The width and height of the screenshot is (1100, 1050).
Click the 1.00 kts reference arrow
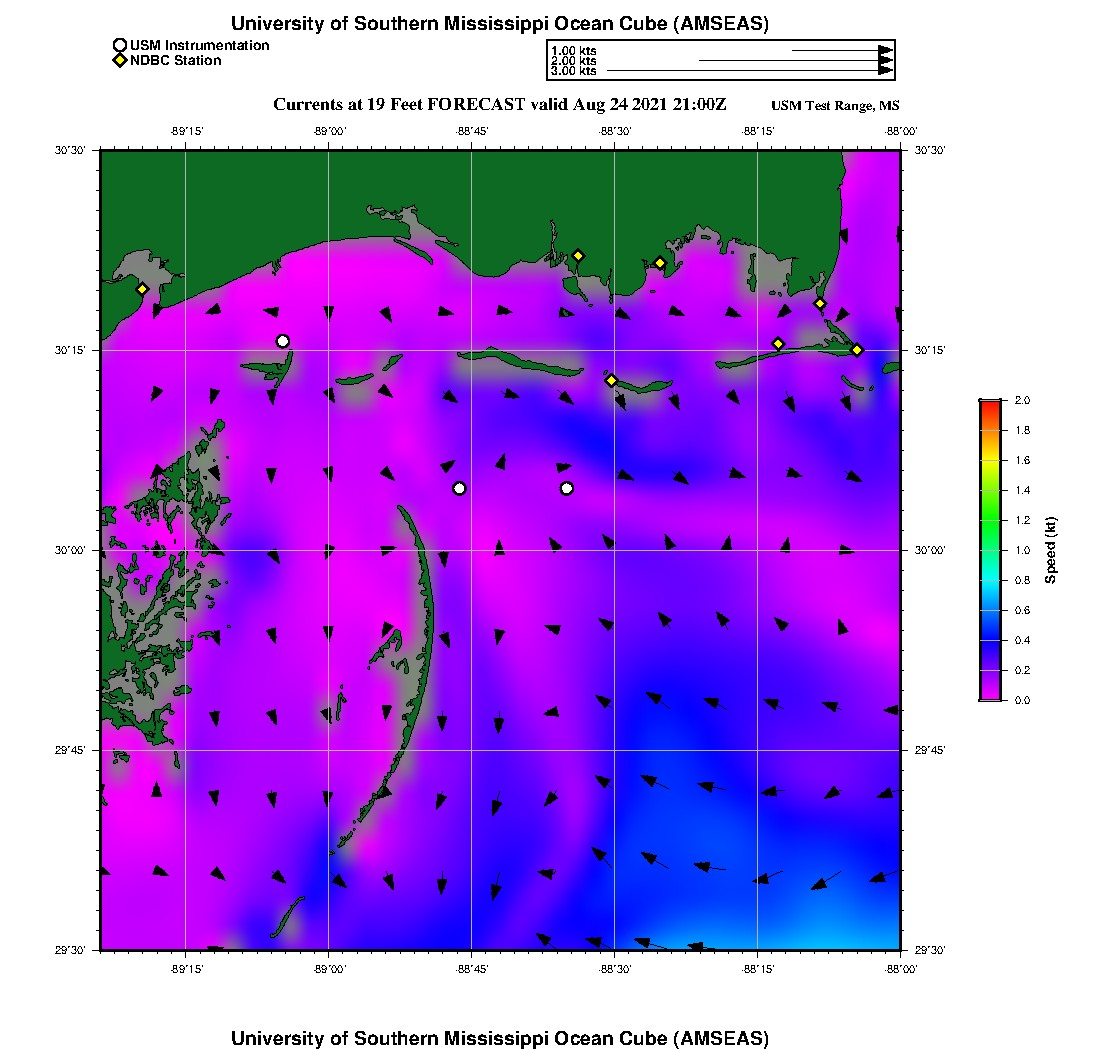pos(840,50)
